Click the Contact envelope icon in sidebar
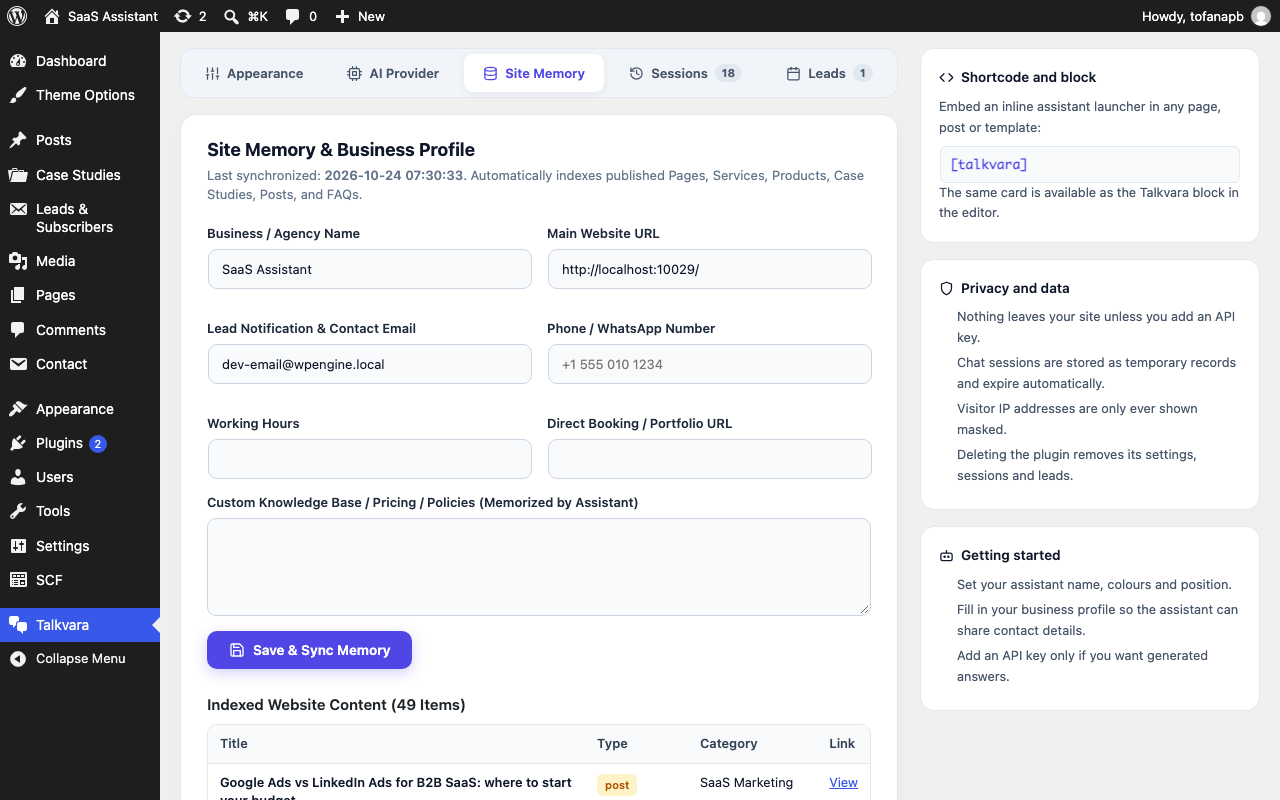 click(x=18, y=364)
